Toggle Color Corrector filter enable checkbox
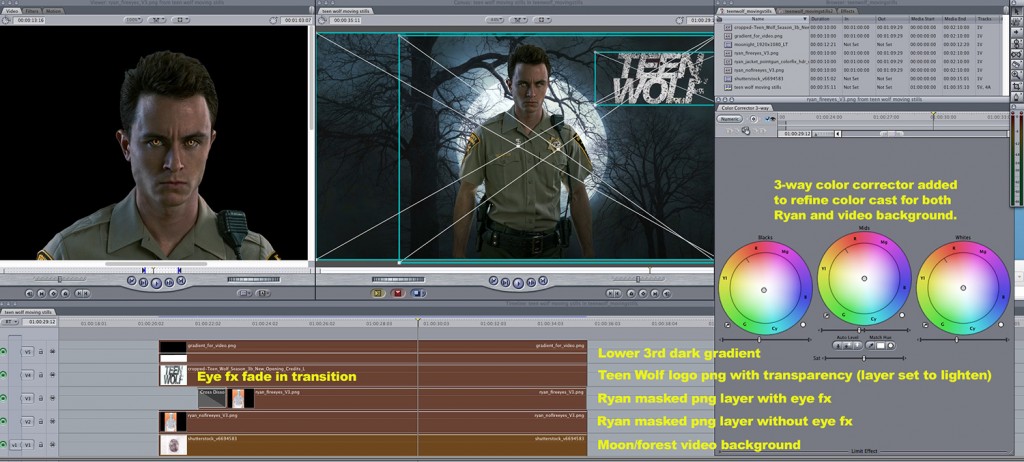Image resolution: width=1024 pixels, height=462 pixels. pos(767,119)
